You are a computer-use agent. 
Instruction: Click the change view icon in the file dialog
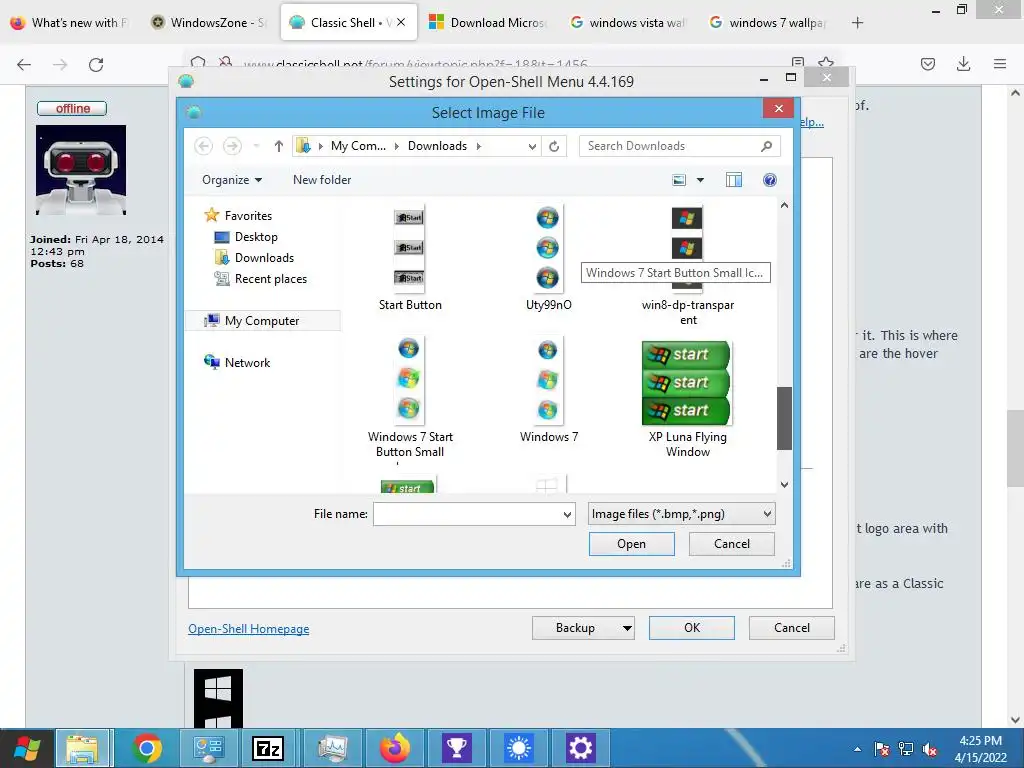(x=679, y=180)
